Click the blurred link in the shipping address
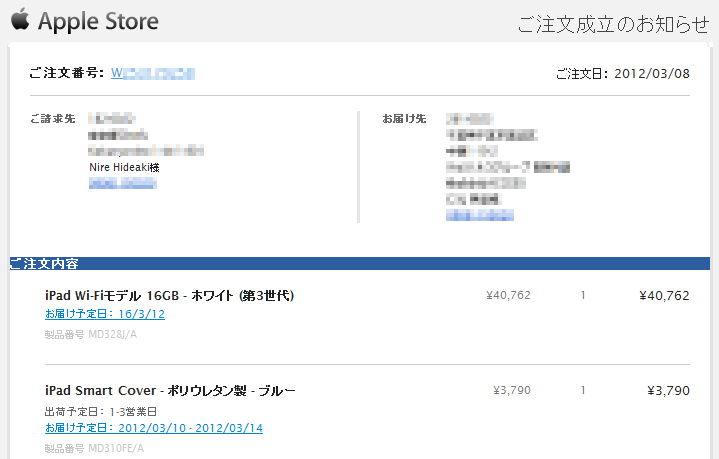The height and width of the screenshot is (459, 719). point(480,215)
